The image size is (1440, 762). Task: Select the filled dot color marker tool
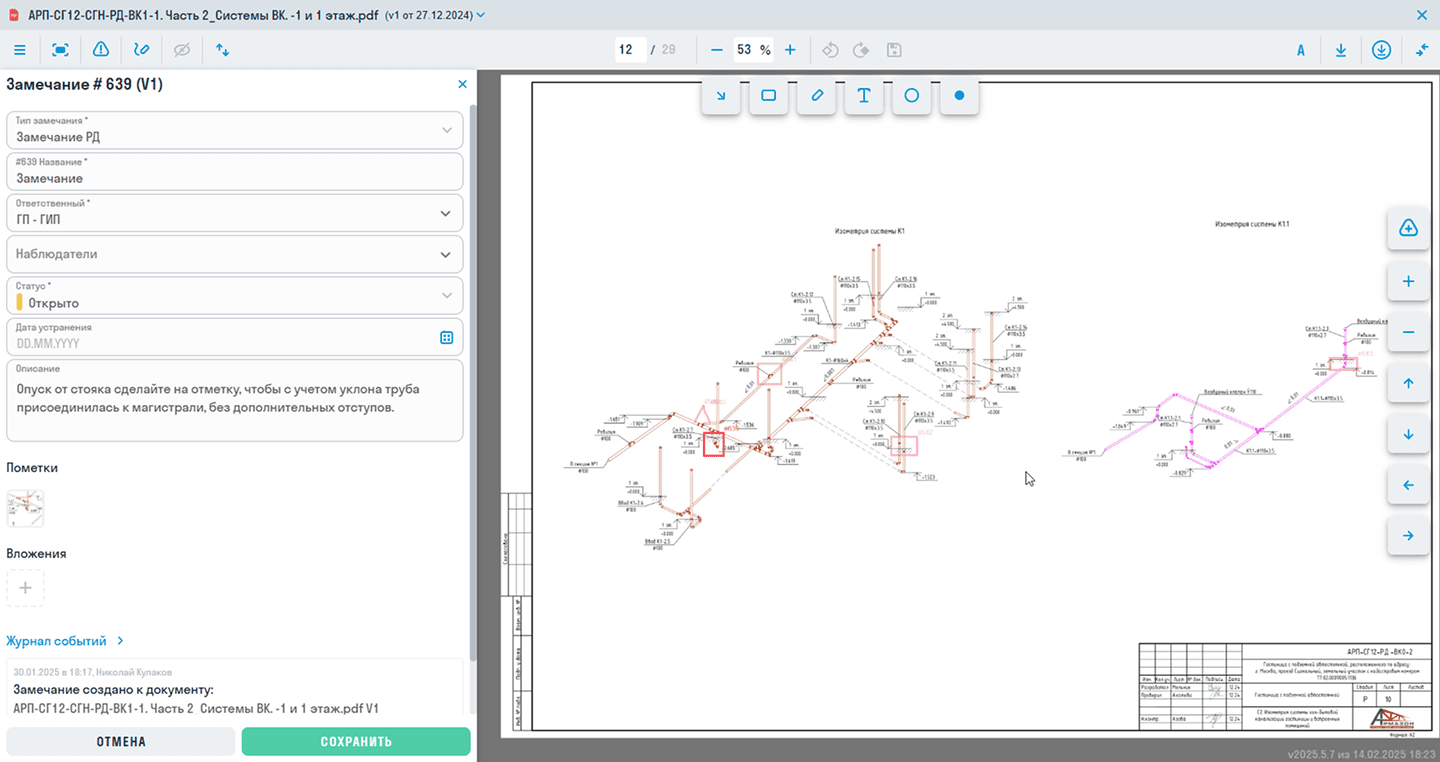coord(959,96)
